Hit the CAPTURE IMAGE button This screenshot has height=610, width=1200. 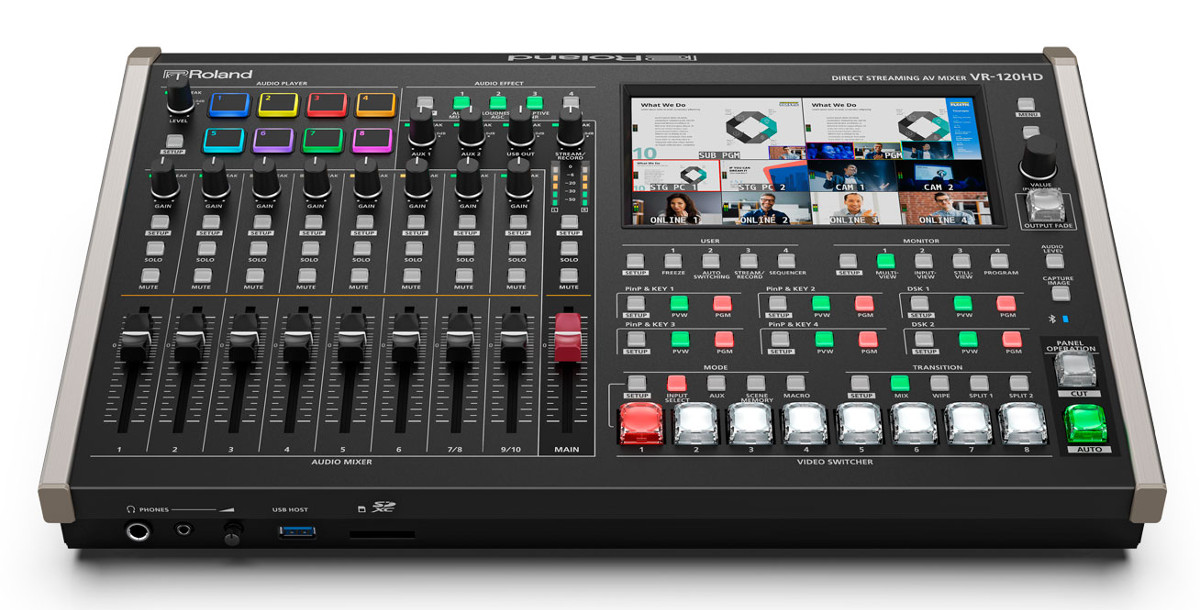(x=1059, y=294)
